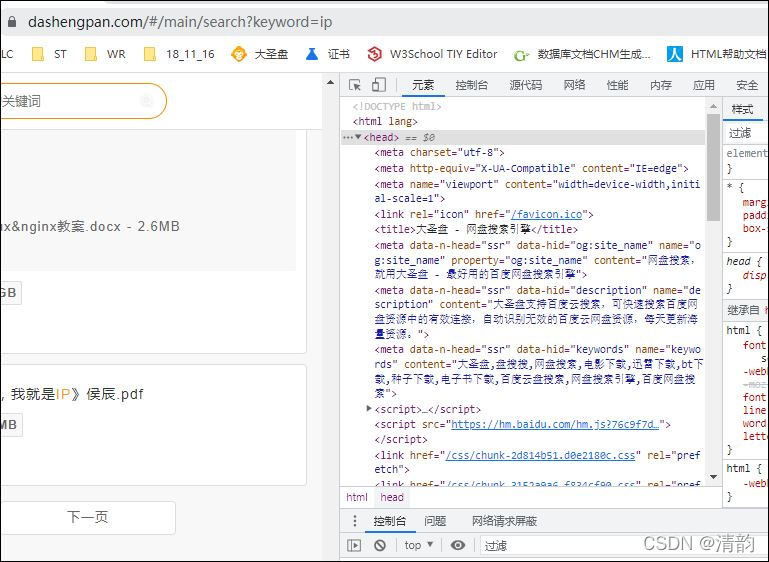Switch to the 性能 tab

(x=617, y=85)
